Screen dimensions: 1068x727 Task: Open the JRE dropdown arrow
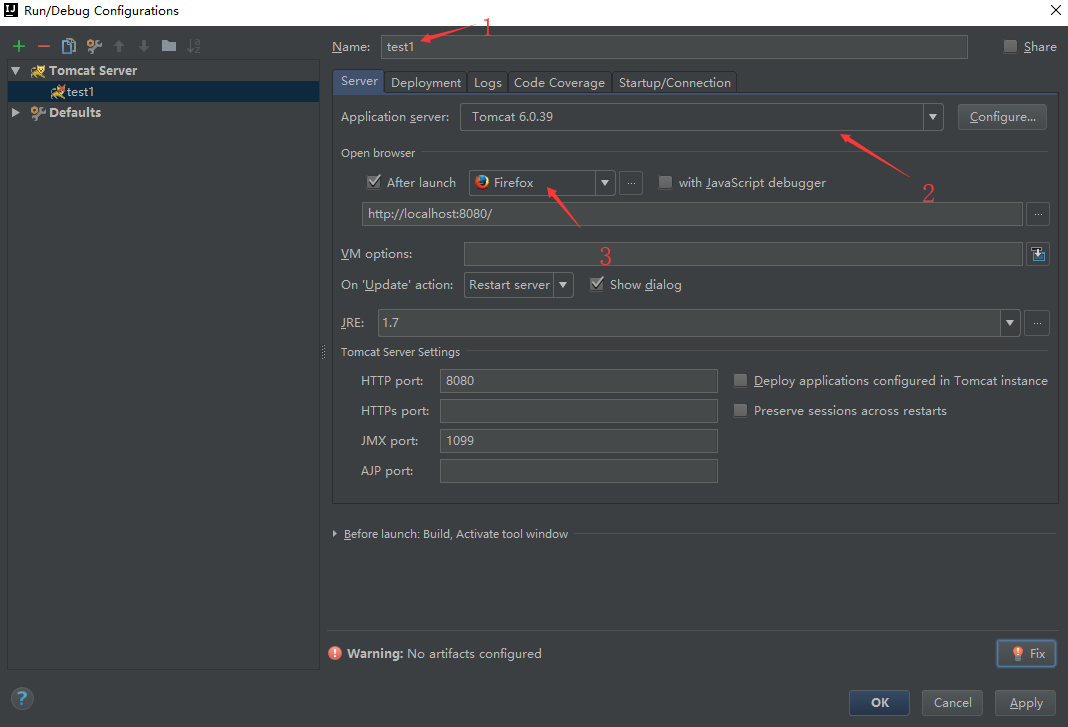pos(1010,323)
